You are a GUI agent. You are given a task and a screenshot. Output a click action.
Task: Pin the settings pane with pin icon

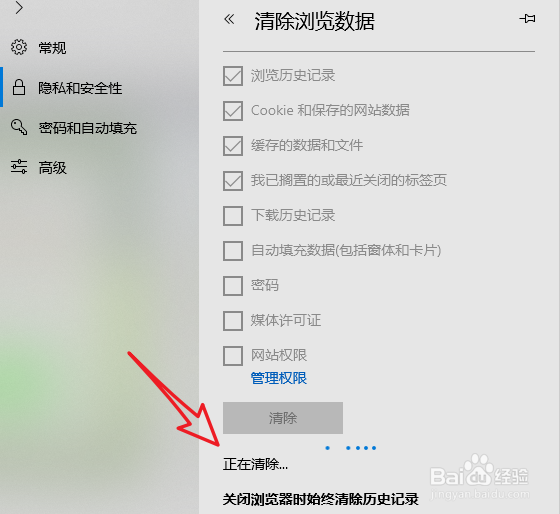528,19
